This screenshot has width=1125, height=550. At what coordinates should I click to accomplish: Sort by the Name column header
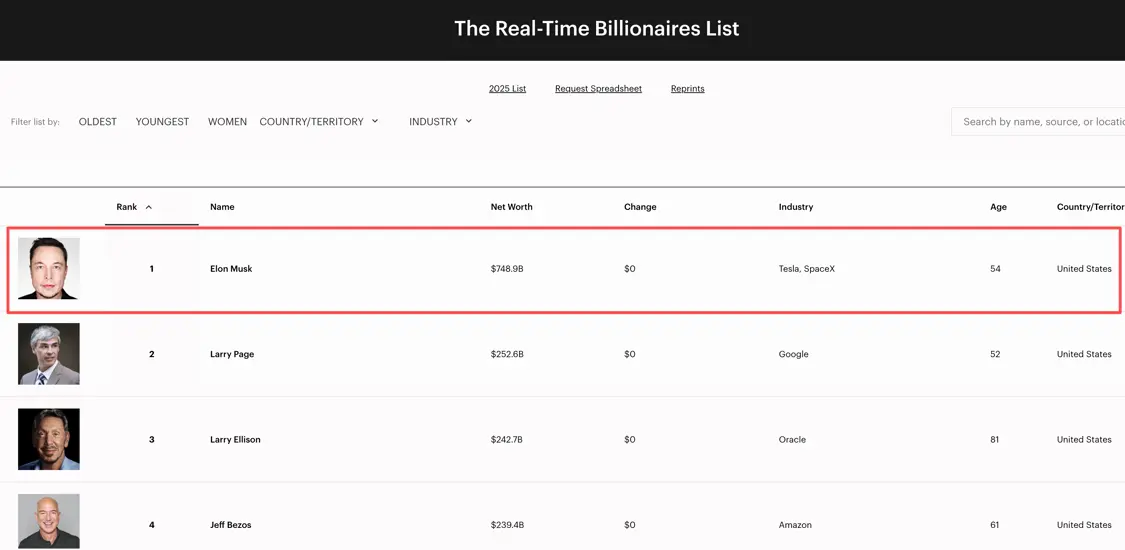(x=222, y=207)
